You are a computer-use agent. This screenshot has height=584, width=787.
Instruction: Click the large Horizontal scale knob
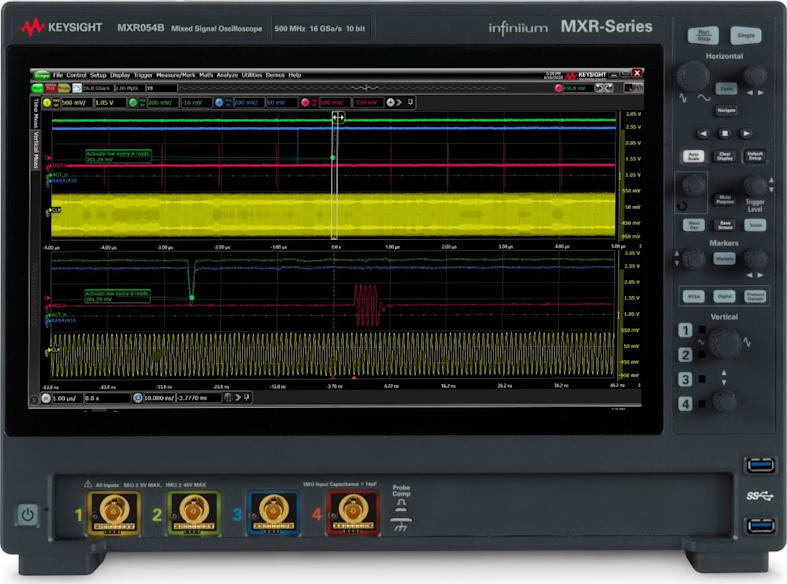(693, 76)
